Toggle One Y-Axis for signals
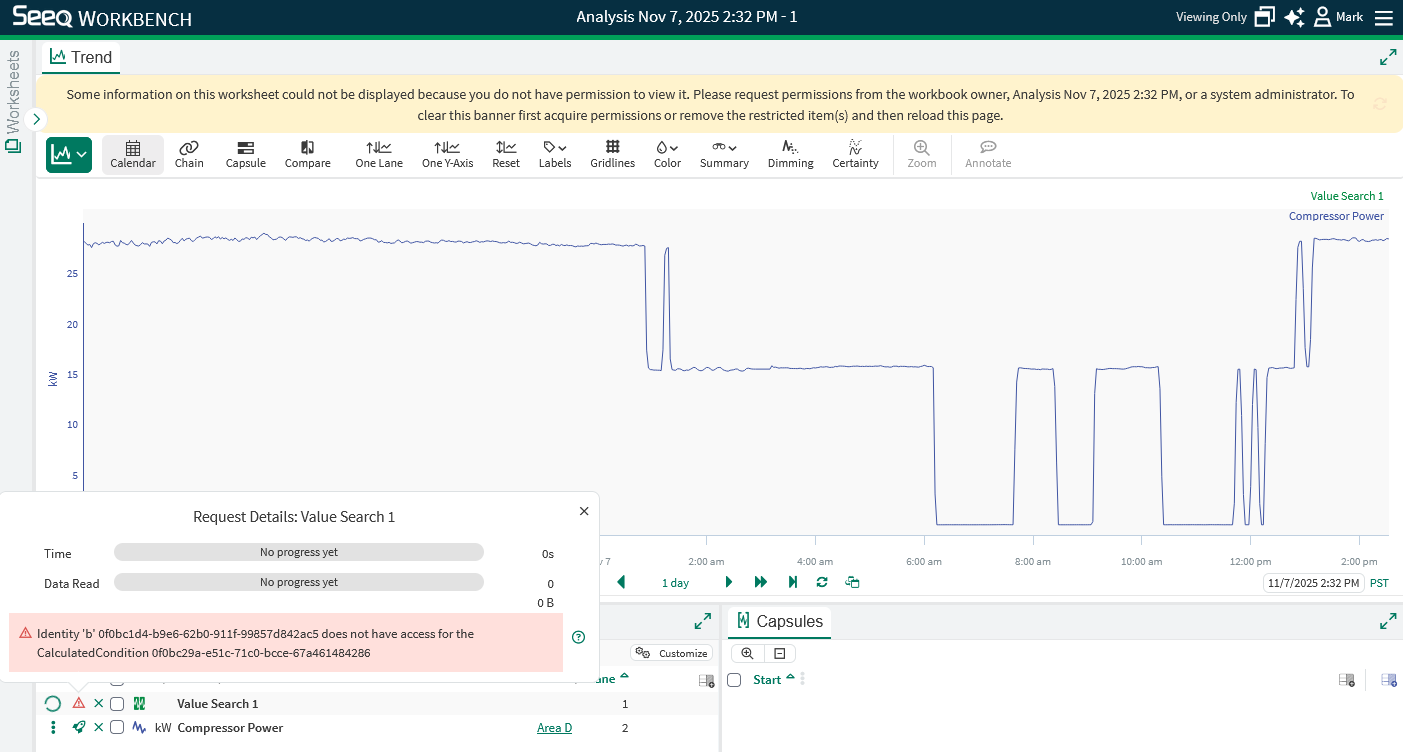Viewport: 1403px width, 752px height. 447,154
